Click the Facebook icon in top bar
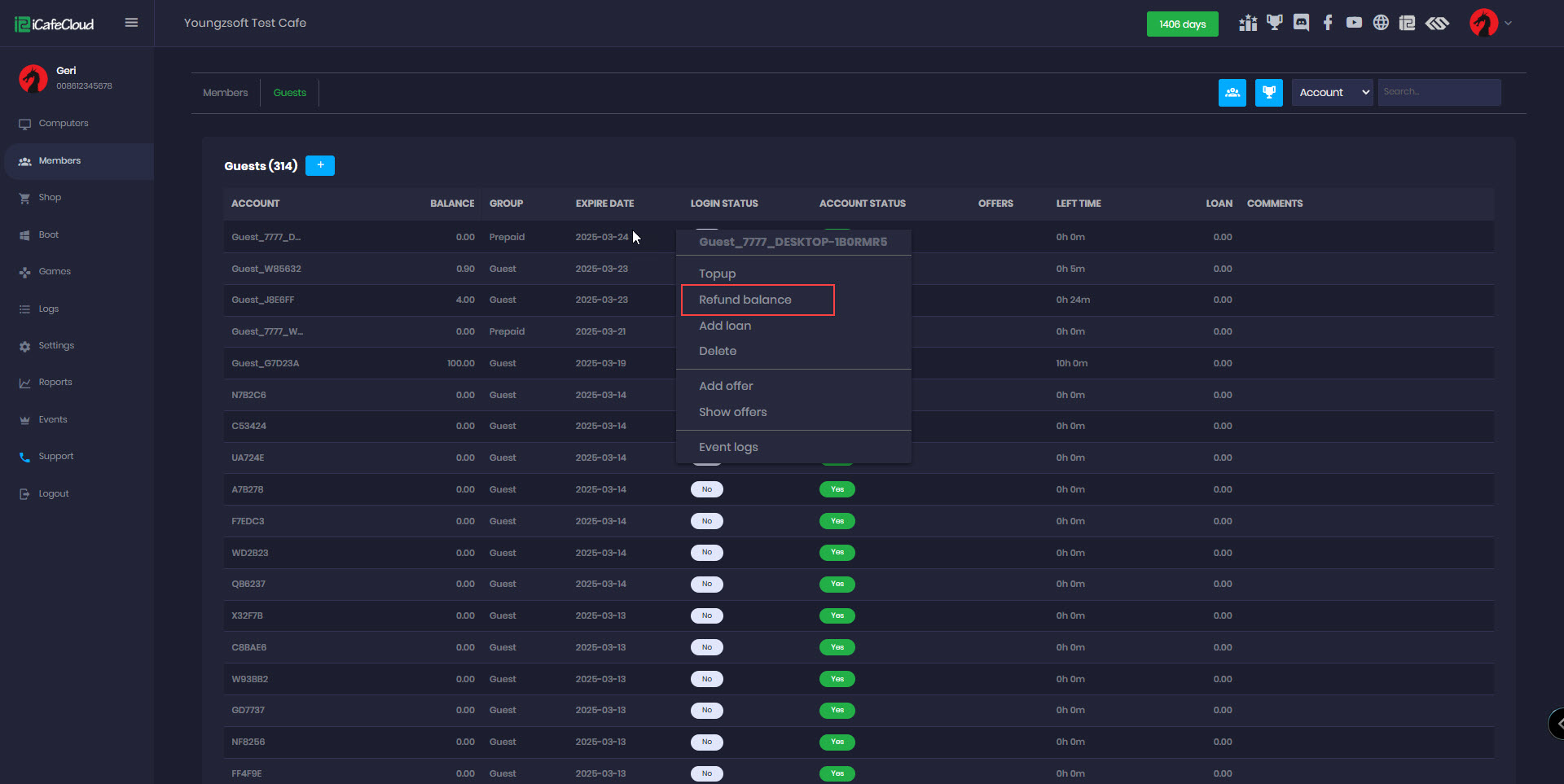Image resolution: width=1564 pixels, height=784 pixels. coord(1328,23)
